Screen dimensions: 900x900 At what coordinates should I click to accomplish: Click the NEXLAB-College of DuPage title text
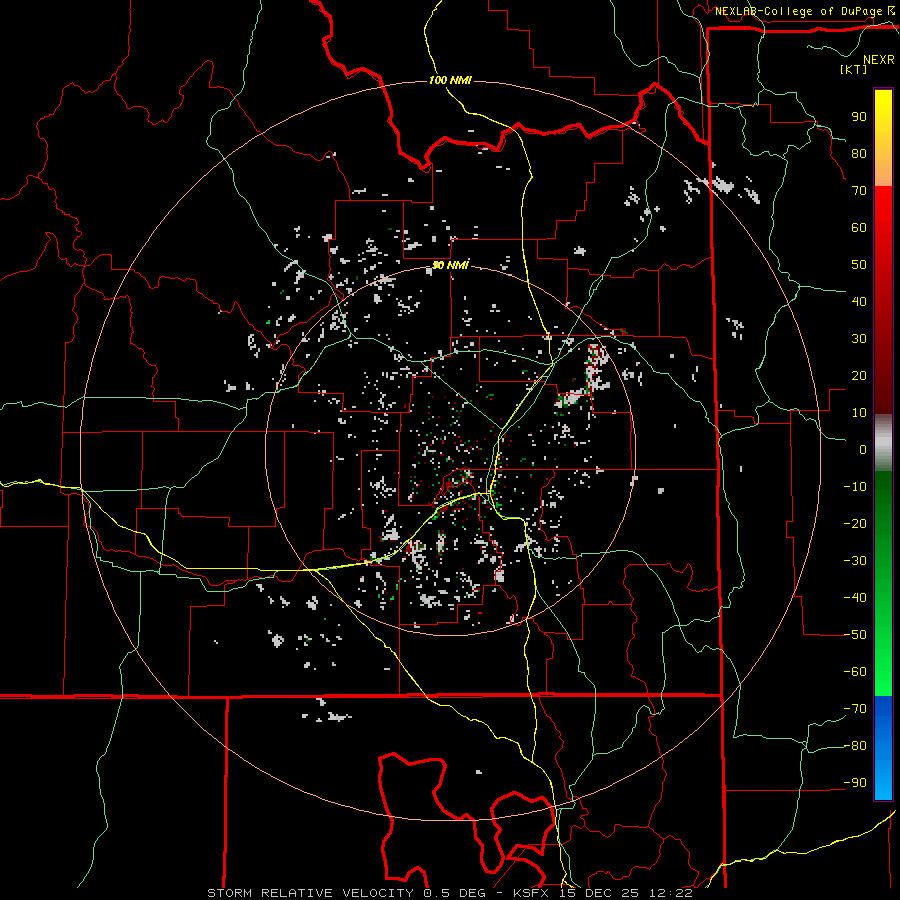point(799,11)
